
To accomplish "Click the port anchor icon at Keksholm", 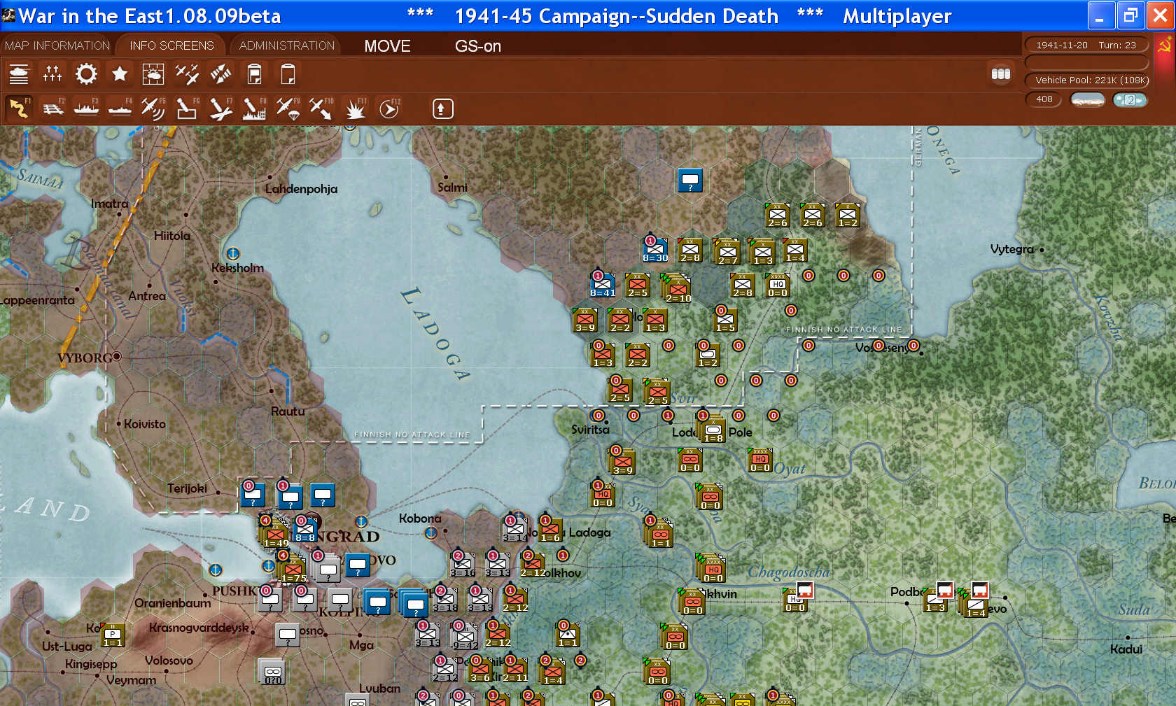I will click(x=233, y=254).
